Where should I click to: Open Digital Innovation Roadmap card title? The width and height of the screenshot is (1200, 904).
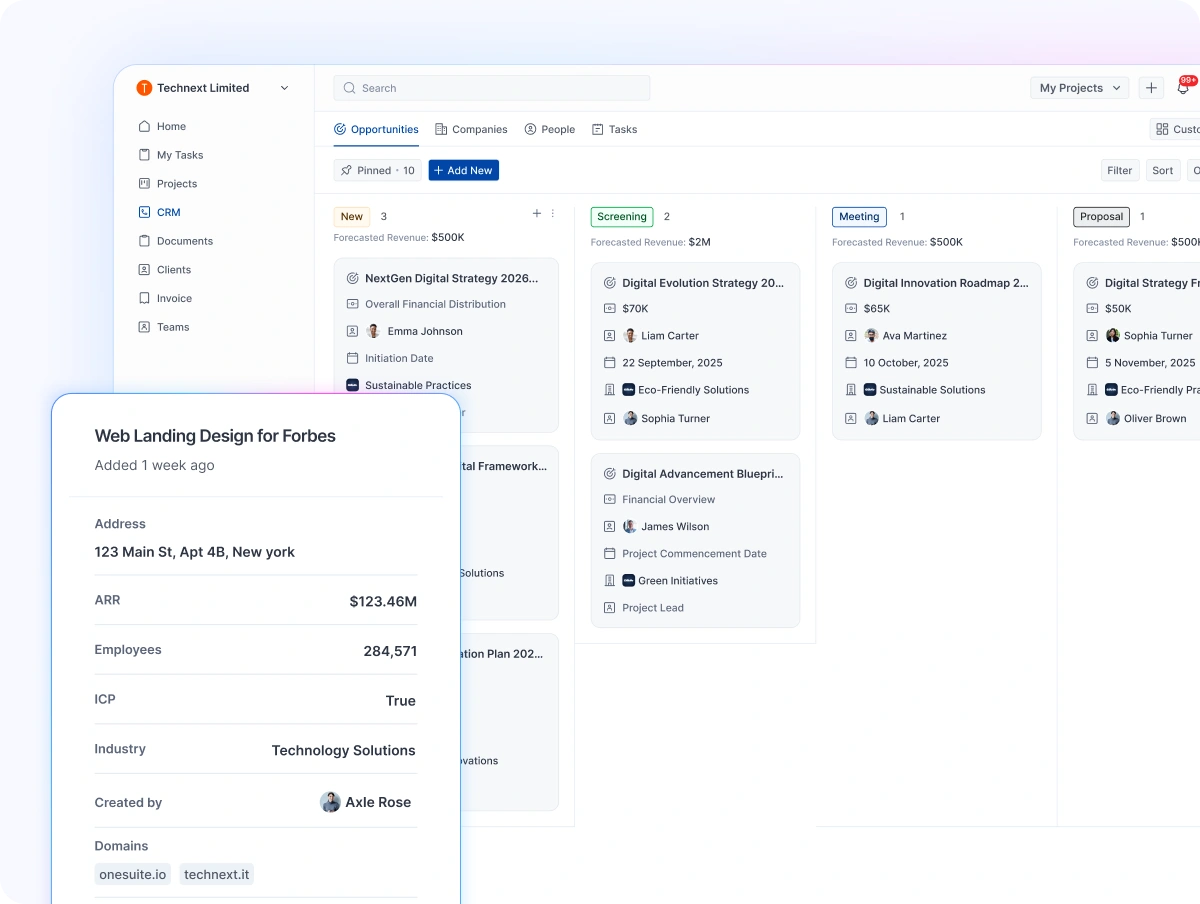click(946, 283)
